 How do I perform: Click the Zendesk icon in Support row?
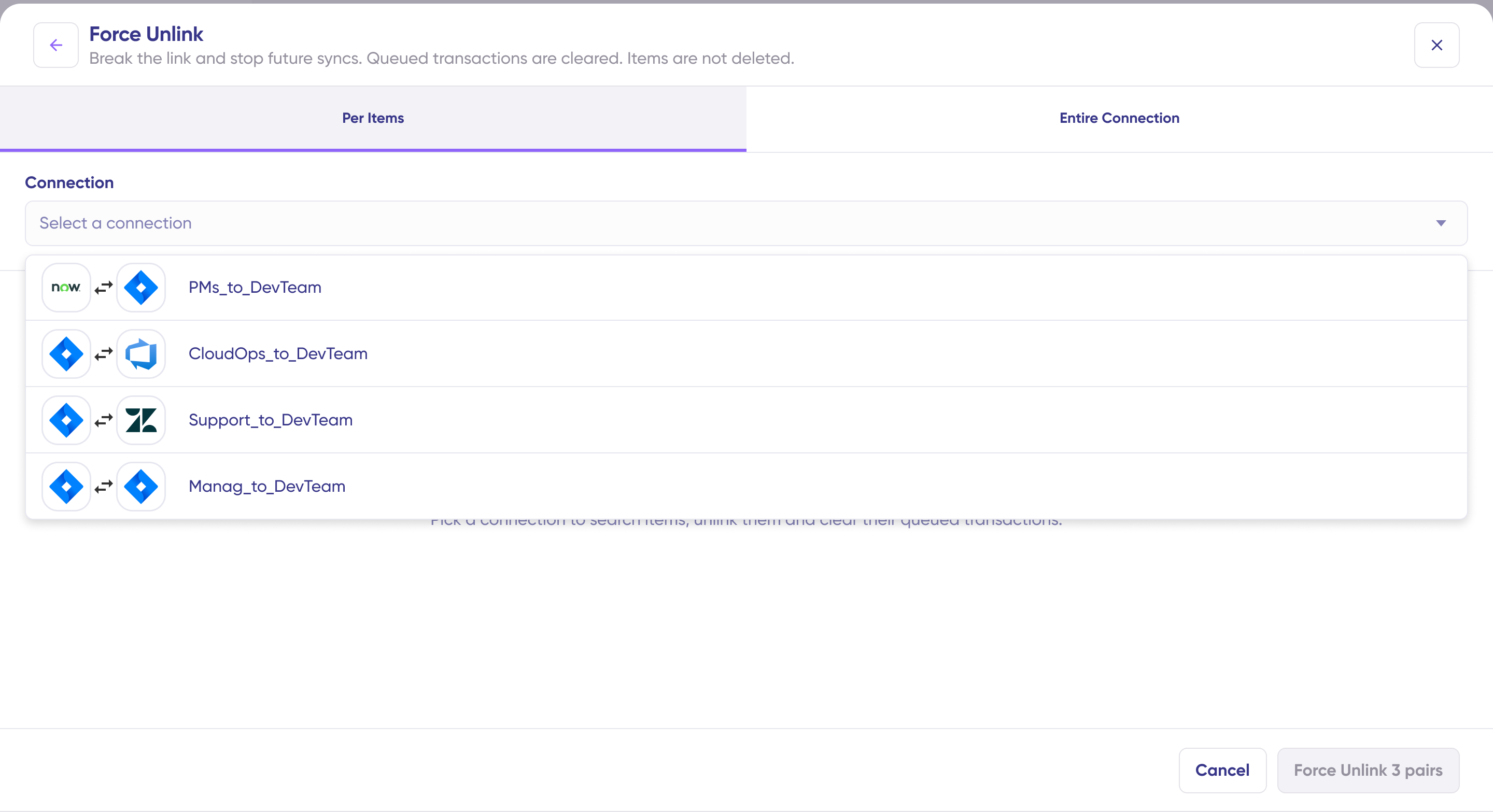pyautogui.click(x=141, y=420)
